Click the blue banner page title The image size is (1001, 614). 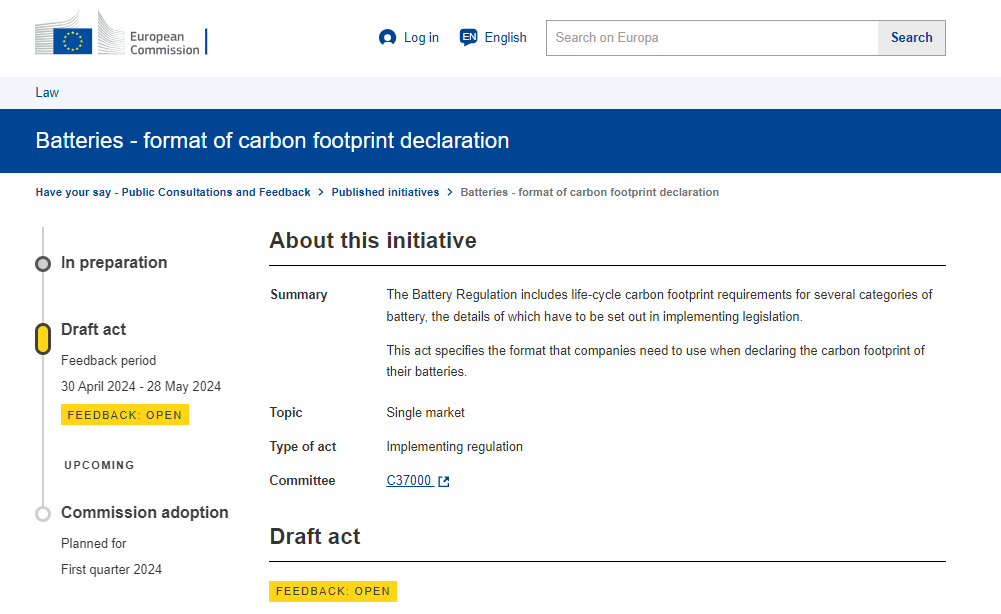pyautogui.click(x=273, y=140)
